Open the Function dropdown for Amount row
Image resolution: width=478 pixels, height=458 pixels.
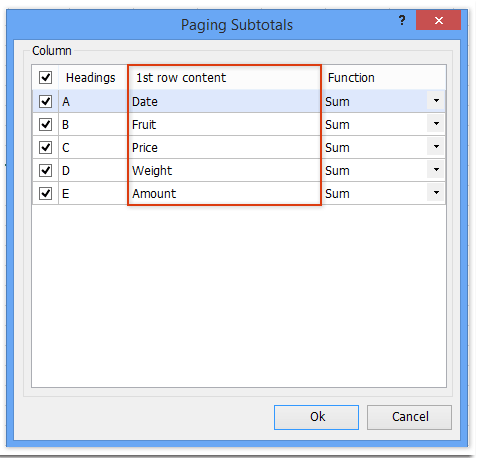(x=436, y=193)
